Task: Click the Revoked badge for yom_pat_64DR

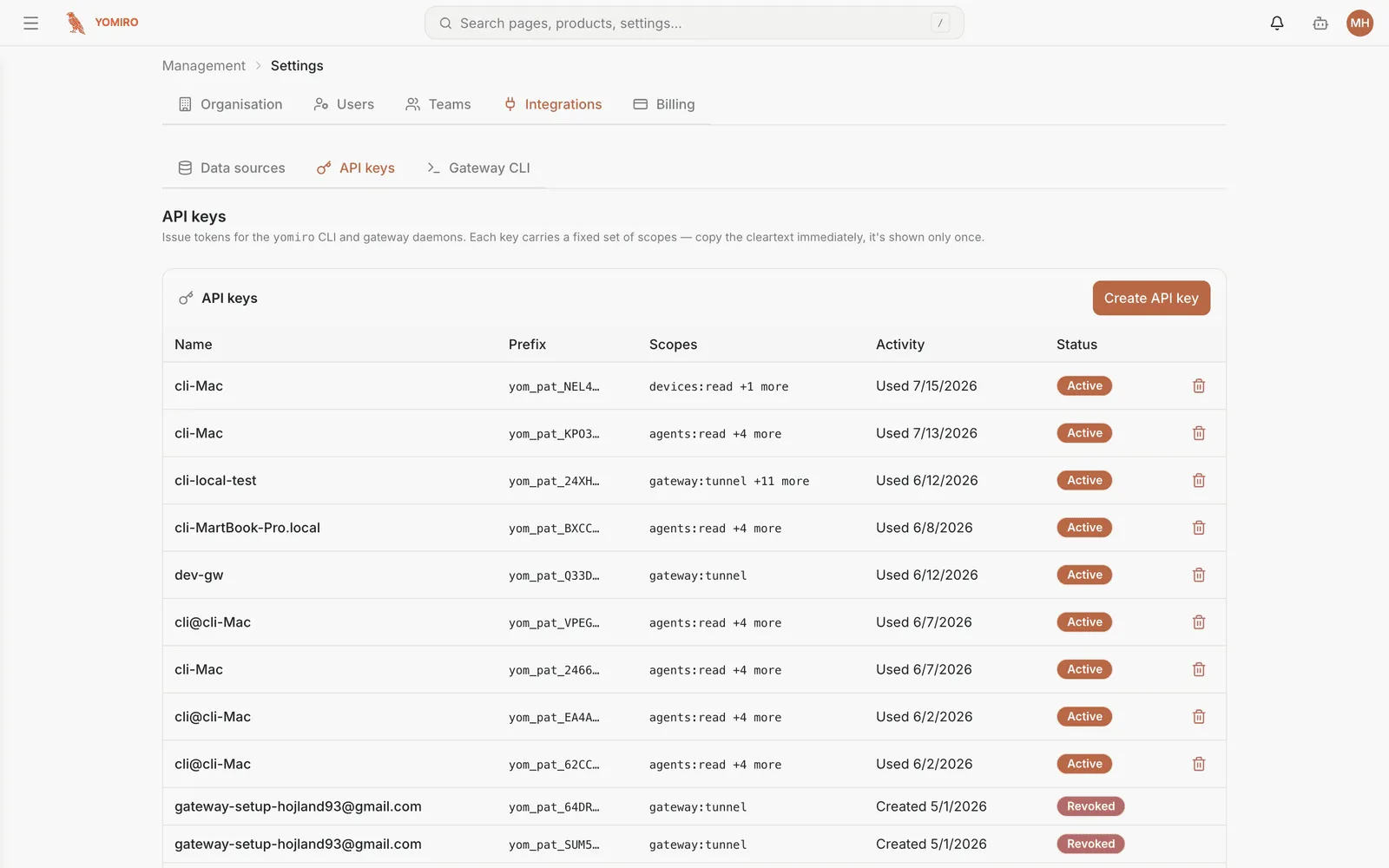Action: 1090,807
